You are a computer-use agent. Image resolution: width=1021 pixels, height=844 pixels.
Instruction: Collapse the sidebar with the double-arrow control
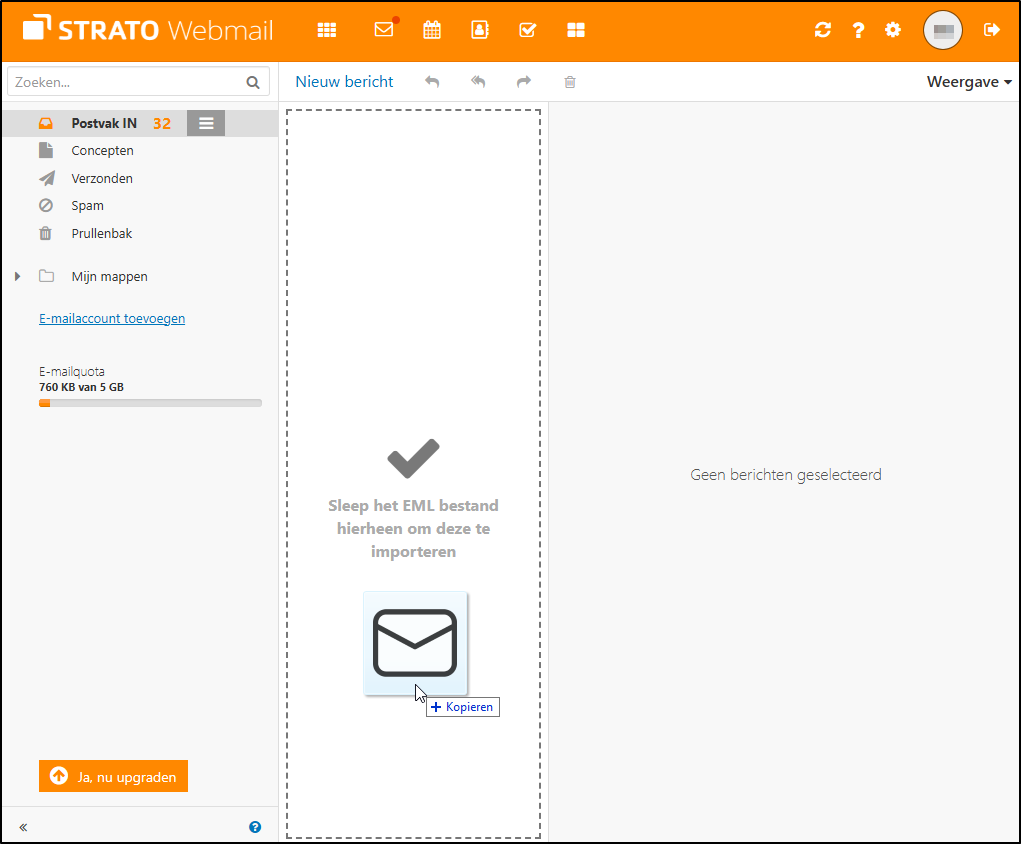(x=22, y=827)
